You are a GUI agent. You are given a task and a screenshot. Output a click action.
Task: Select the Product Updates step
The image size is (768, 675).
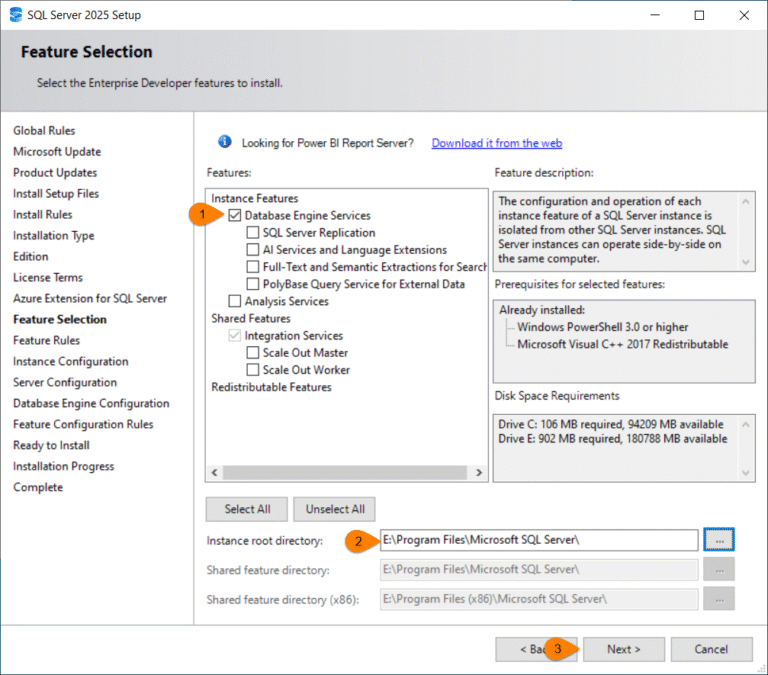pyautogui.click(x=55, y=173)
